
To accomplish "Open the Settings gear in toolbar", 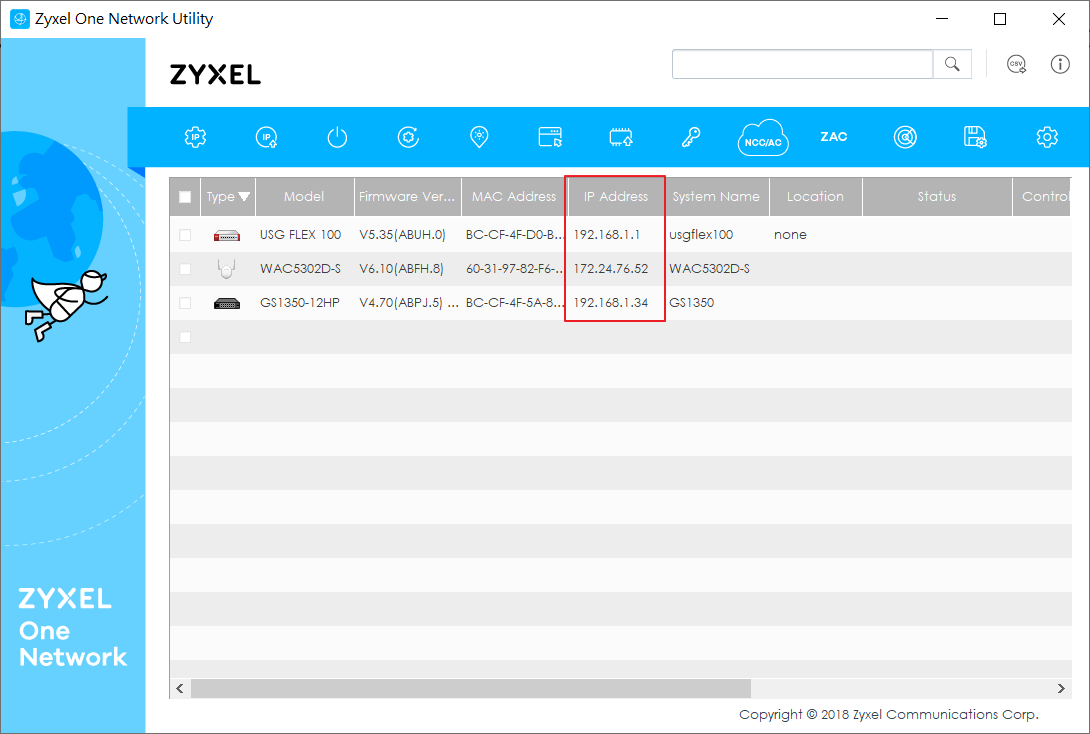I will tap(1046, 137).
